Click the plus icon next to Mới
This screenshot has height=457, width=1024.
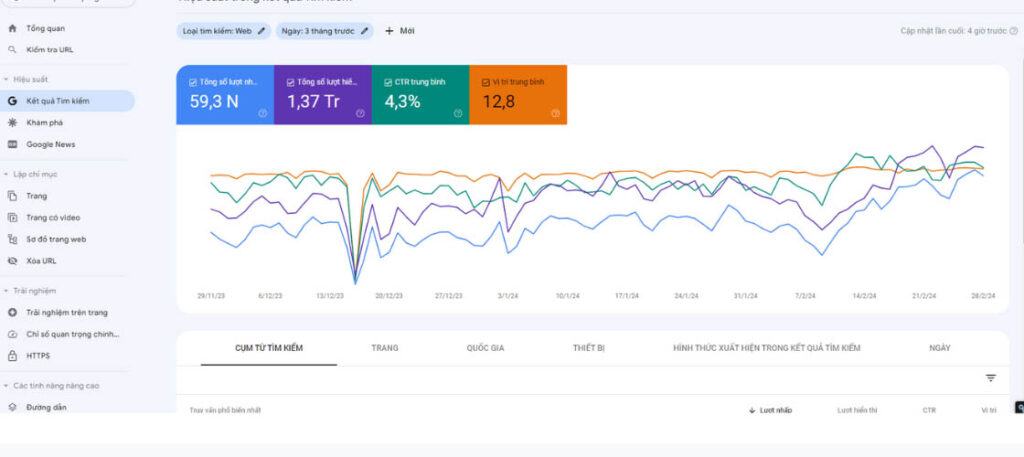point(389,31)
